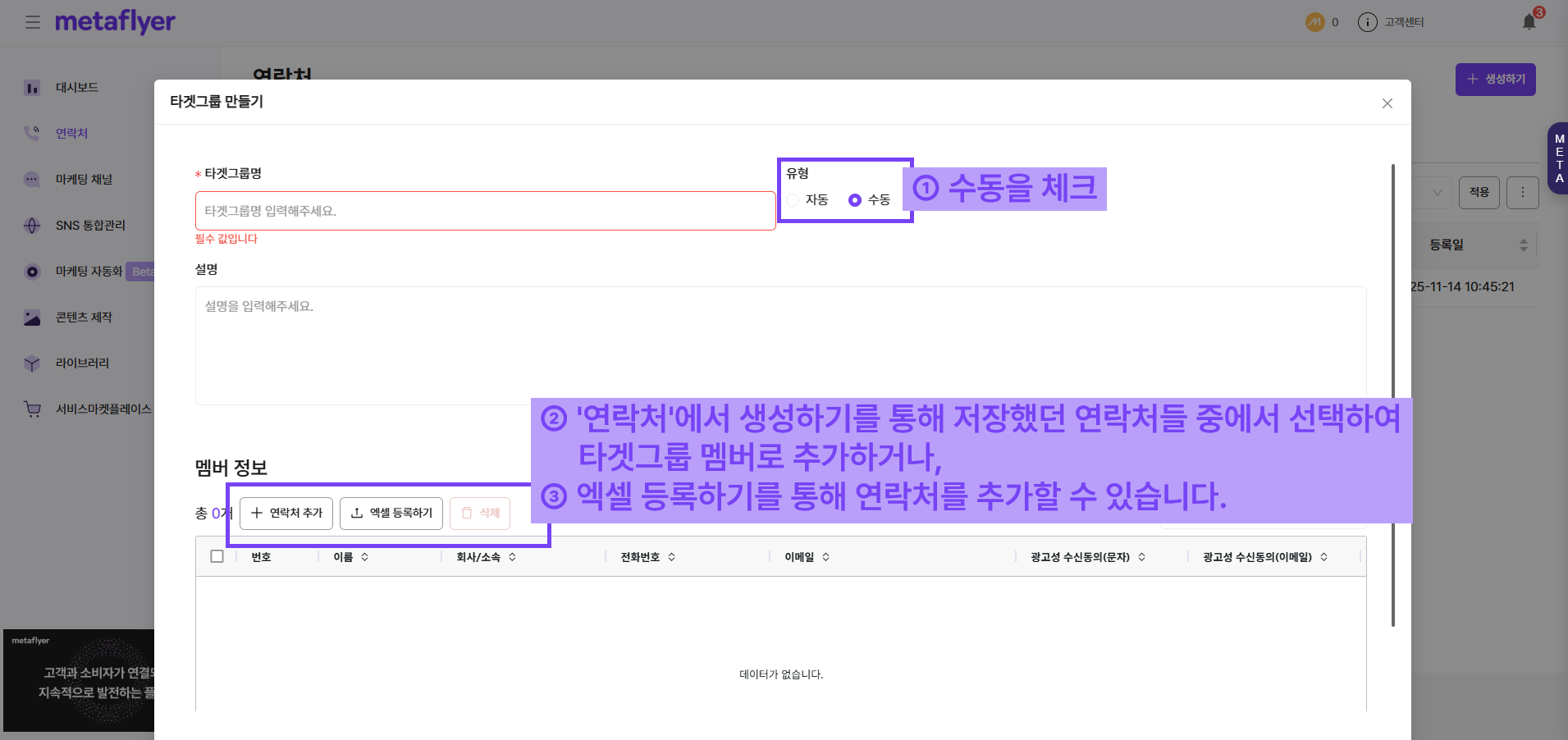Open 대시보드 from the sidebar

click(76, 88)
